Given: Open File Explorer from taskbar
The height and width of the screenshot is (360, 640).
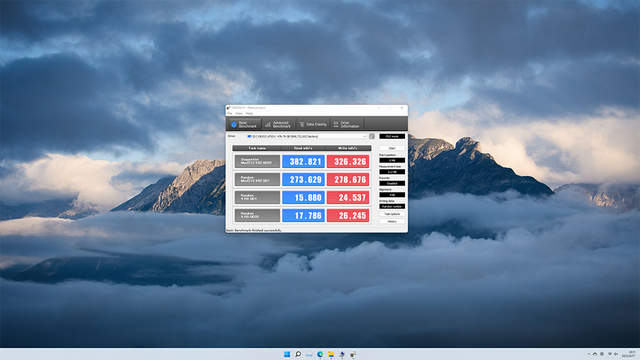Looking at the screenshot, I should pos(331,354).
